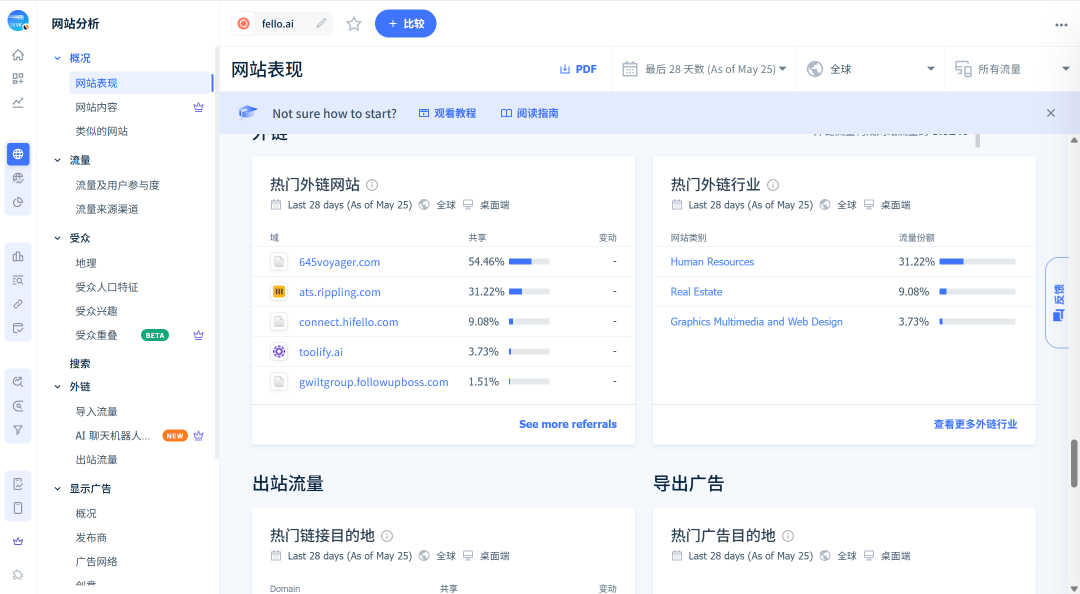Open 出站流量 sidebar item

[x=96, y=460]
